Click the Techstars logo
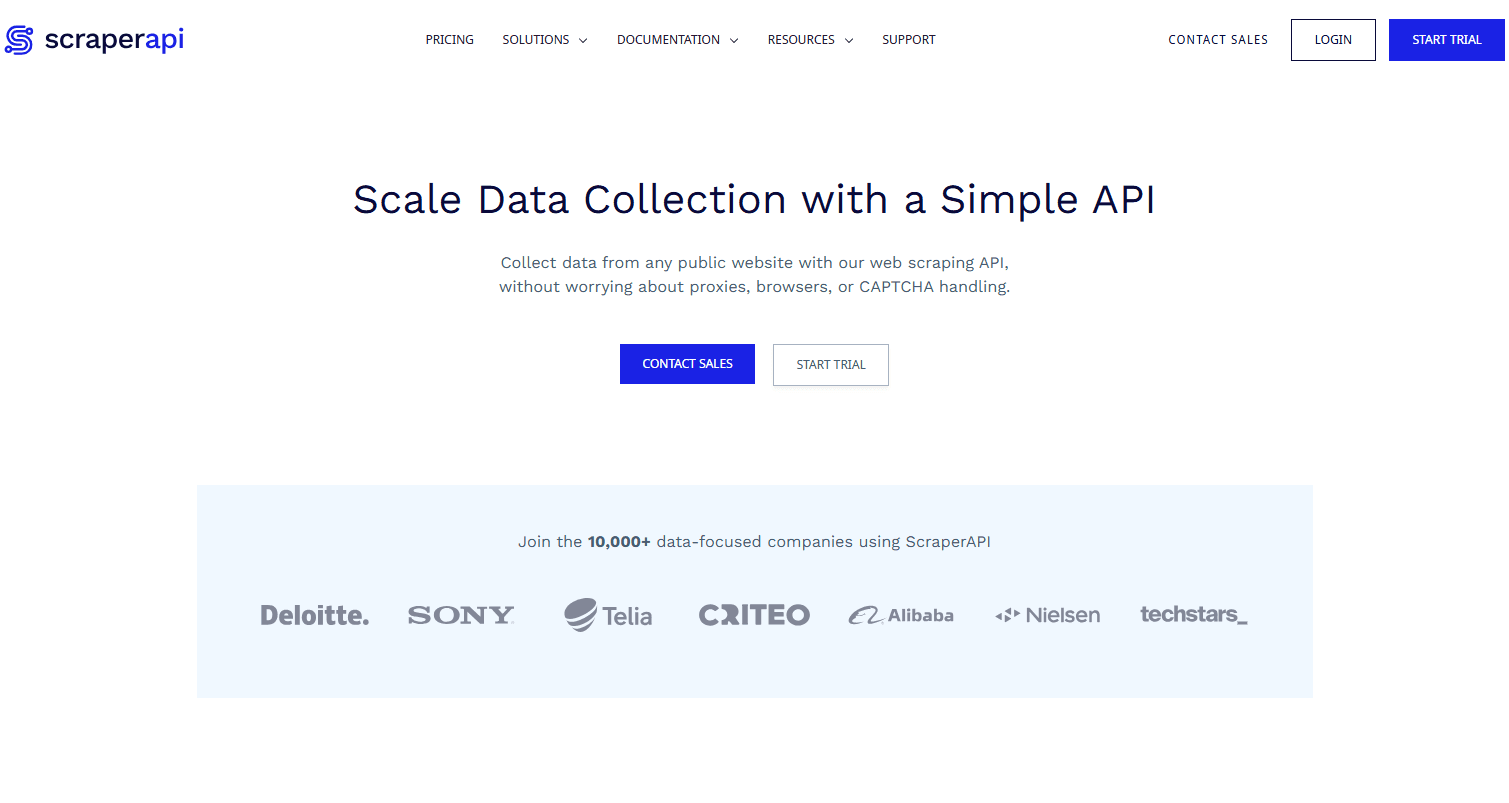This screenshot has height=803, width=1509. tap(1194, 614)
